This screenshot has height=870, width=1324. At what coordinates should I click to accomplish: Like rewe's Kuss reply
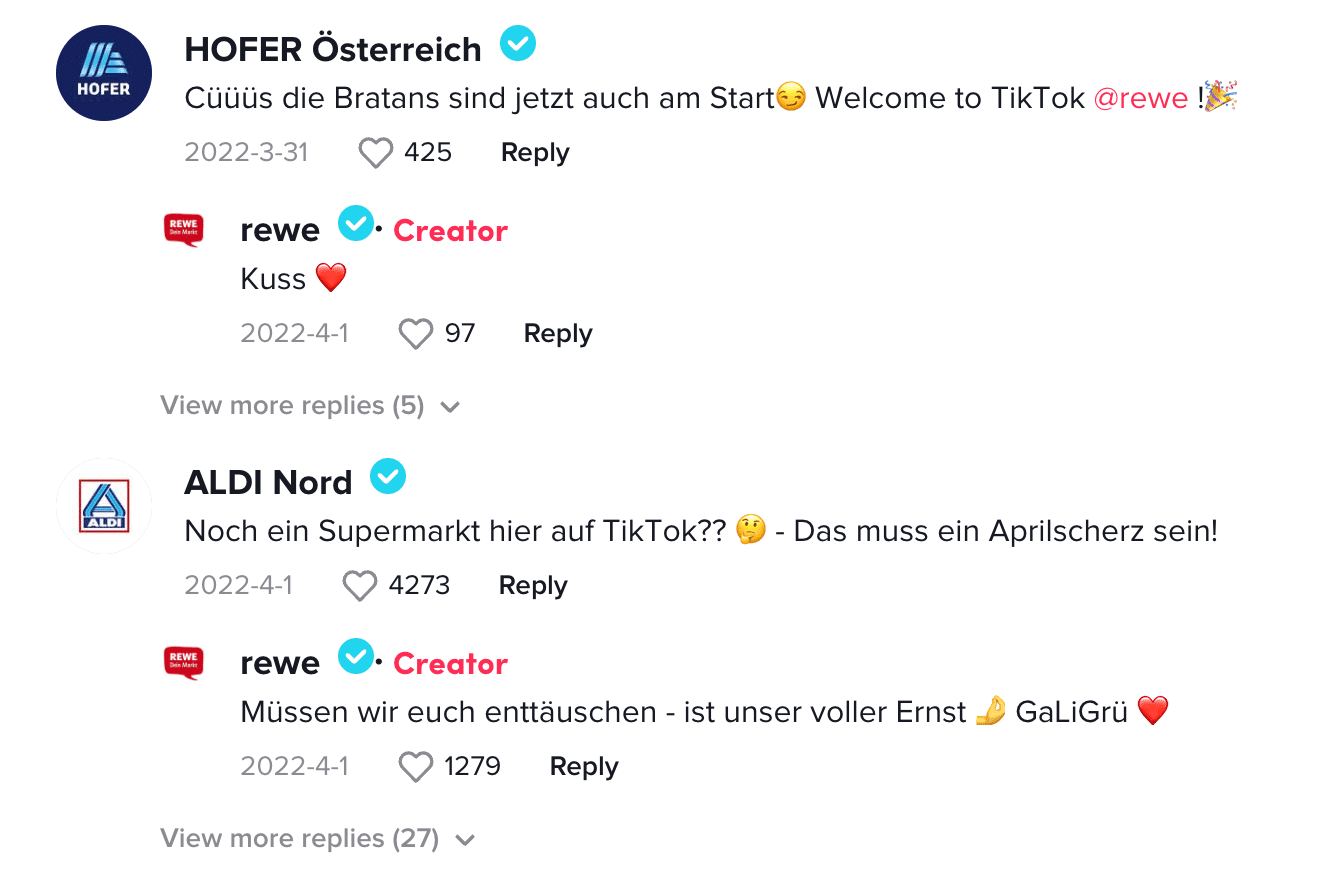tap(415, 333)
